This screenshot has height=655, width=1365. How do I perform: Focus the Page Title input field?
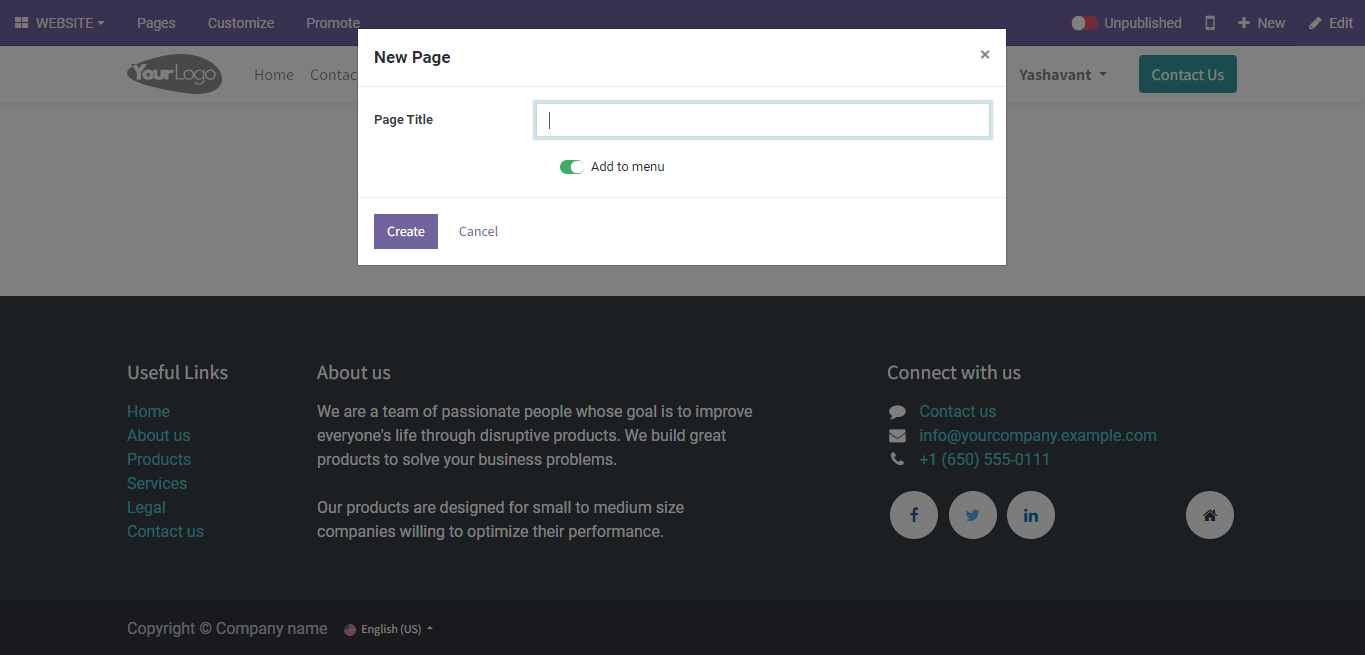pyautogui.click(x=763, y=120)
